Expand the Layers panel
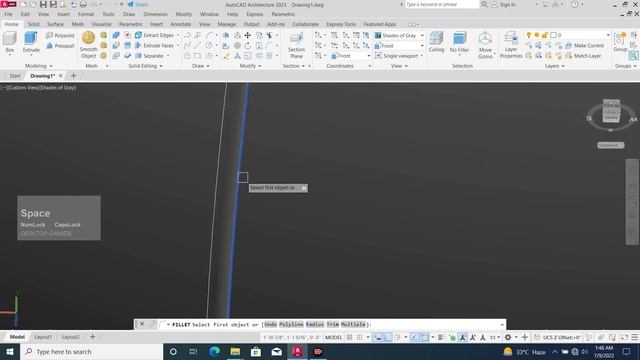The height and width of the screenshot is (360, 640). 555,66
